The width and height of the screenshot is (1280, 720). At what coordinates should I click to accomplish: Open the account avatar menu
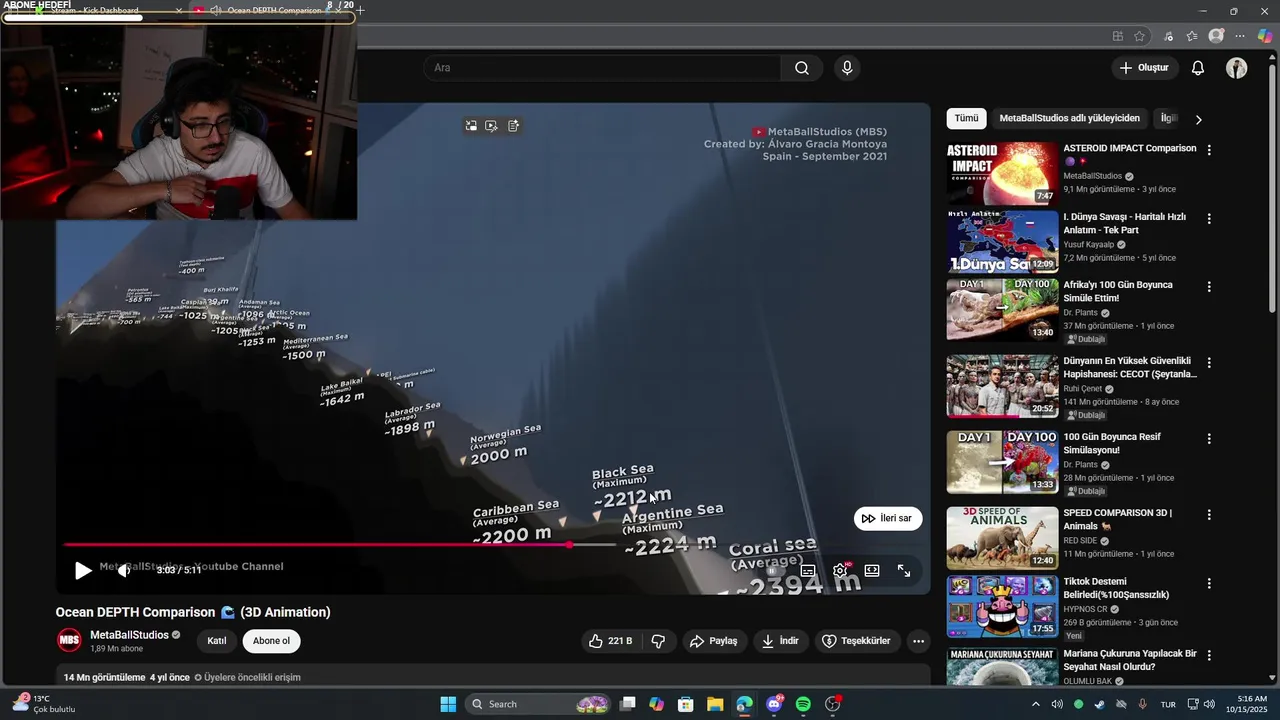click(1237, 68)
